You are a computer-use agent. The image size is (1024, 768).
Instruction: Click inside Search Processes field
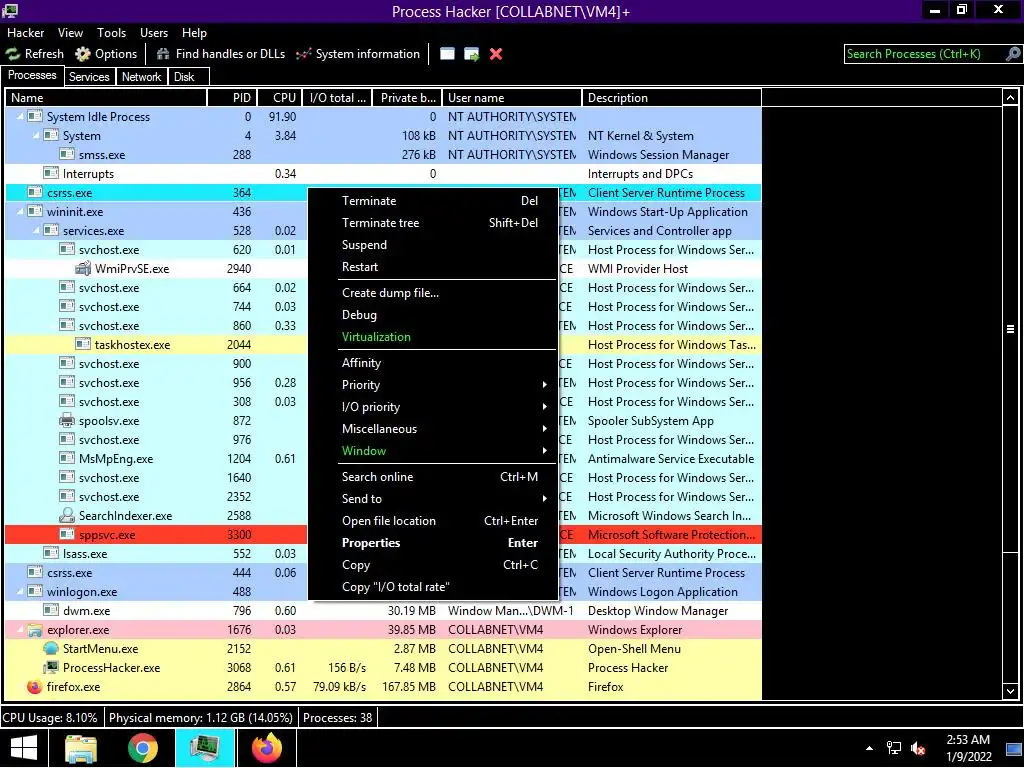click(924, 54)
